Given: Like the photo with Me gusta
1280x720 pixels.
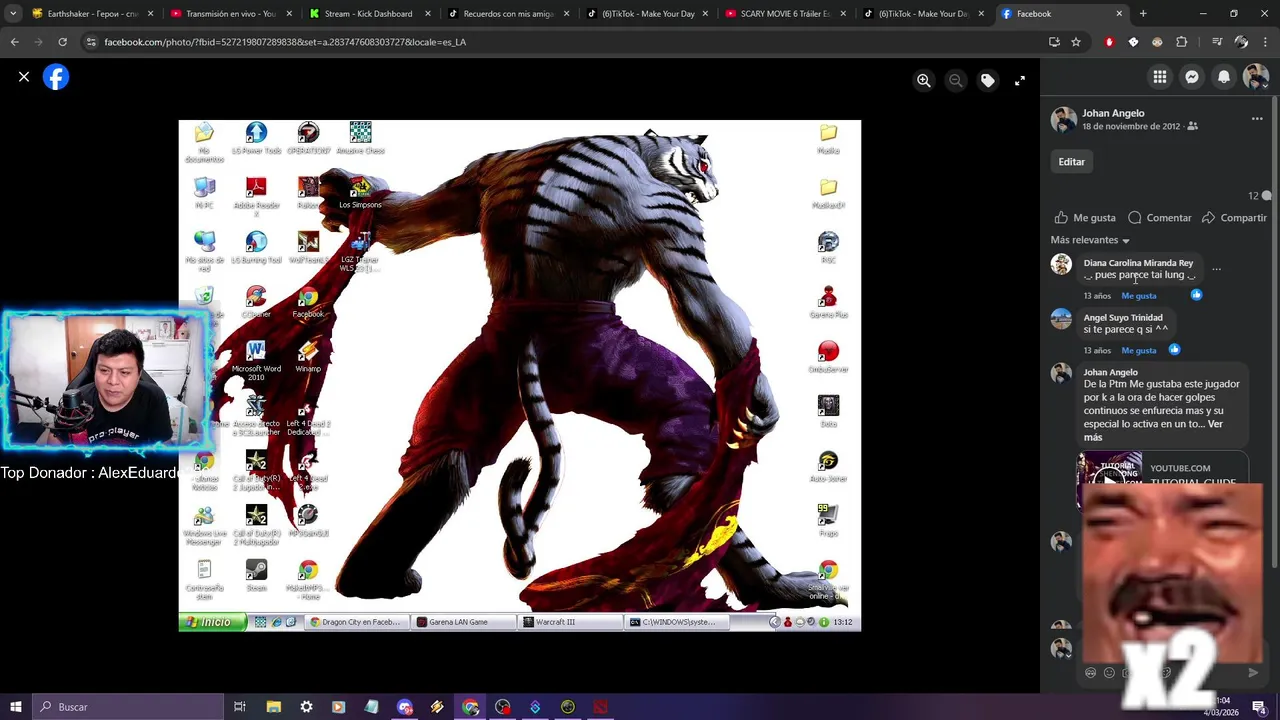Looking at the screenshot, I should coord(1085,218).
